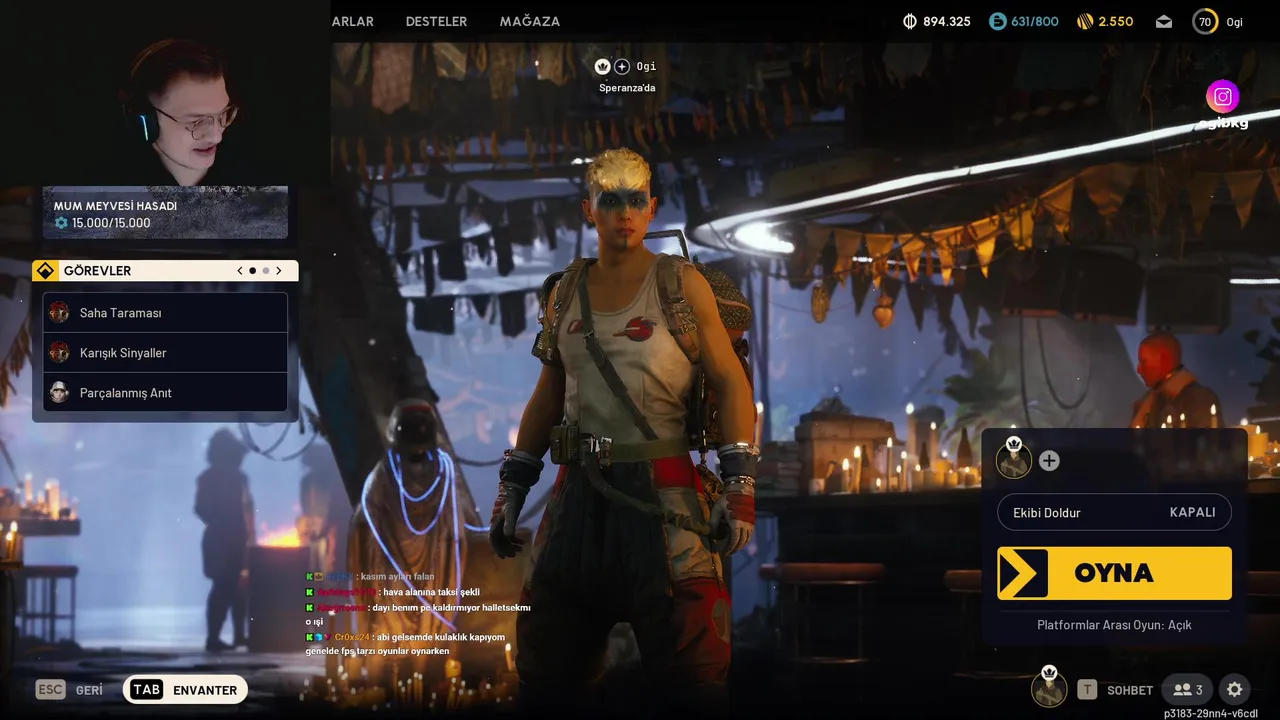Open the Parçalanmış Anıt quest
The image size is (1280, 720).
[165, 393]
